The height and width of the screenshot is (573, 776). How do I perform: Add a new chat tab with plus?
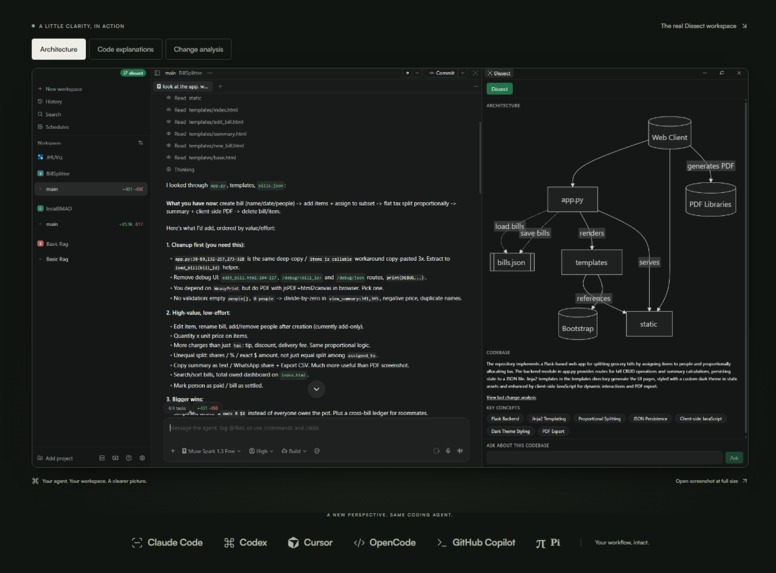(x=220, y=87)
